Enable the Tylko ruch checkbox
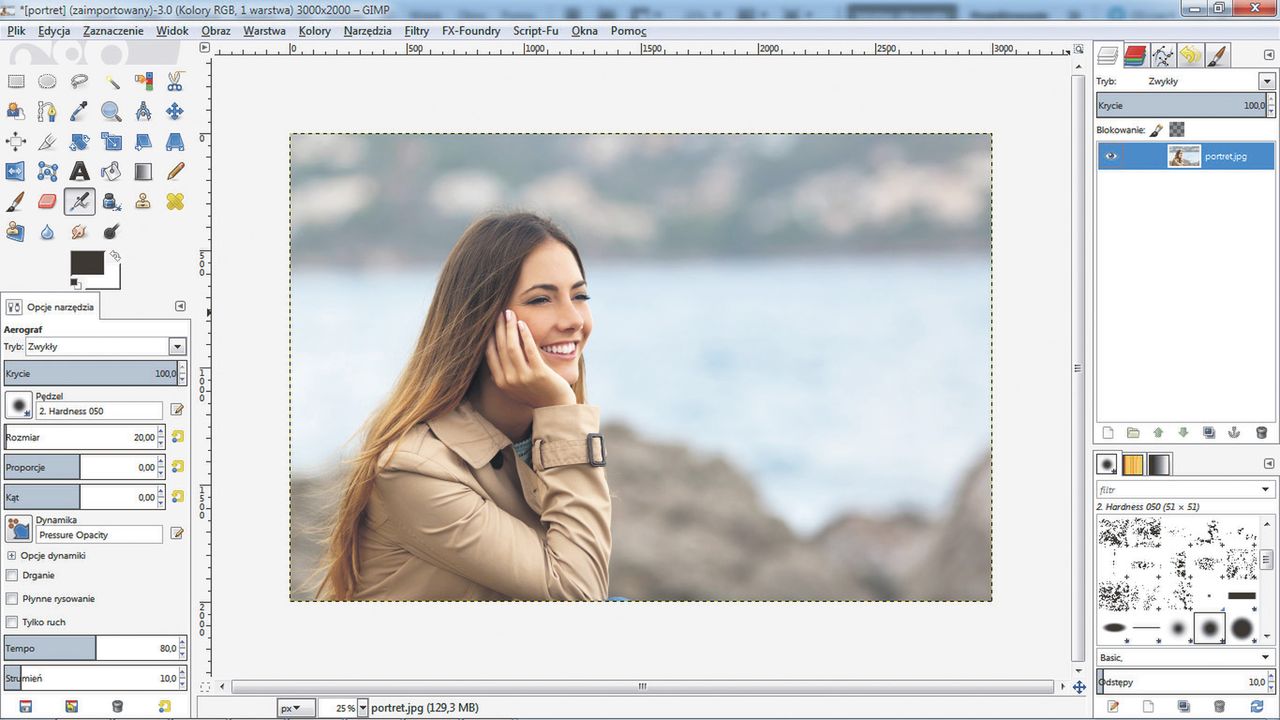1280x720 pixels. (12, 622)
